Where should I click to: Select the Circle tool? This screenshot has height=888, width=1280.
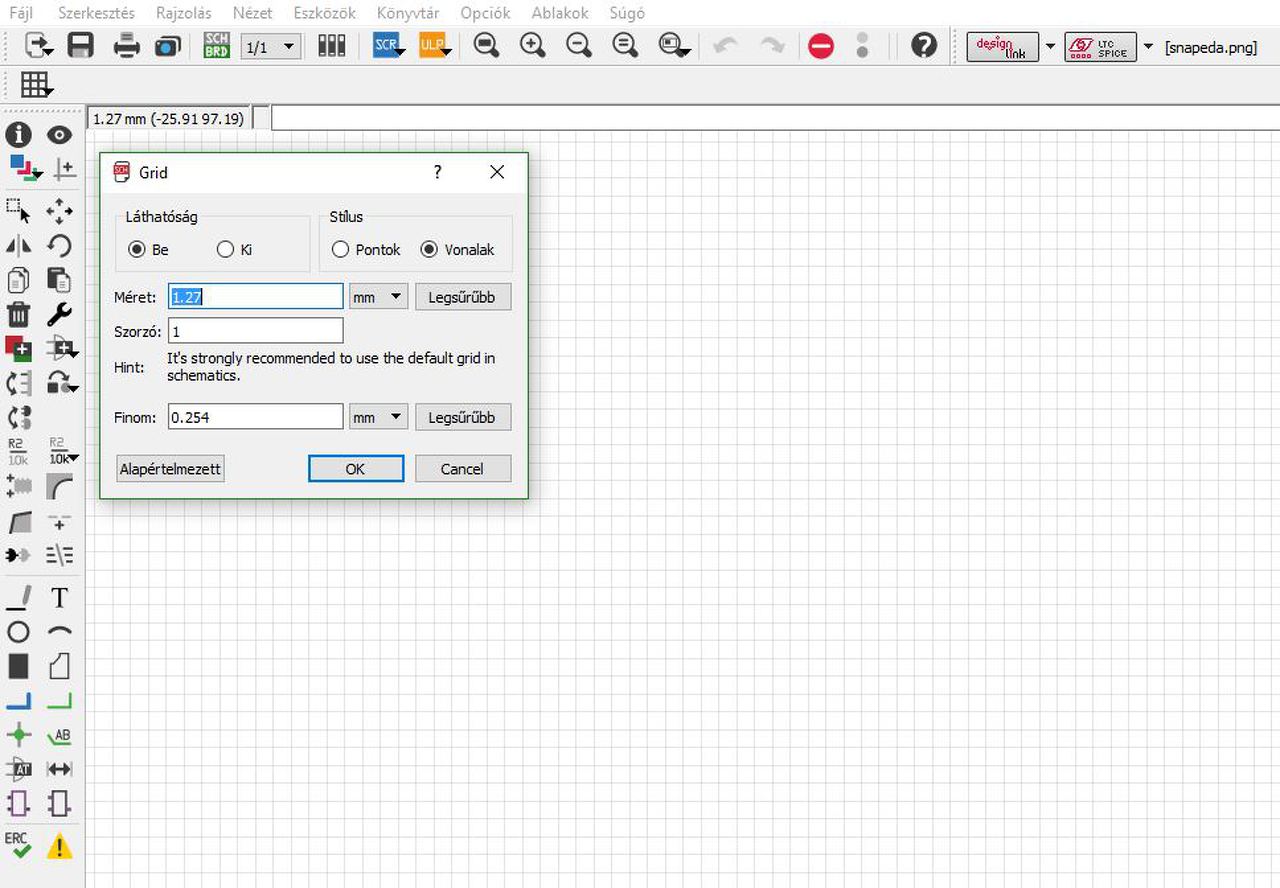[x=19, y=632]
